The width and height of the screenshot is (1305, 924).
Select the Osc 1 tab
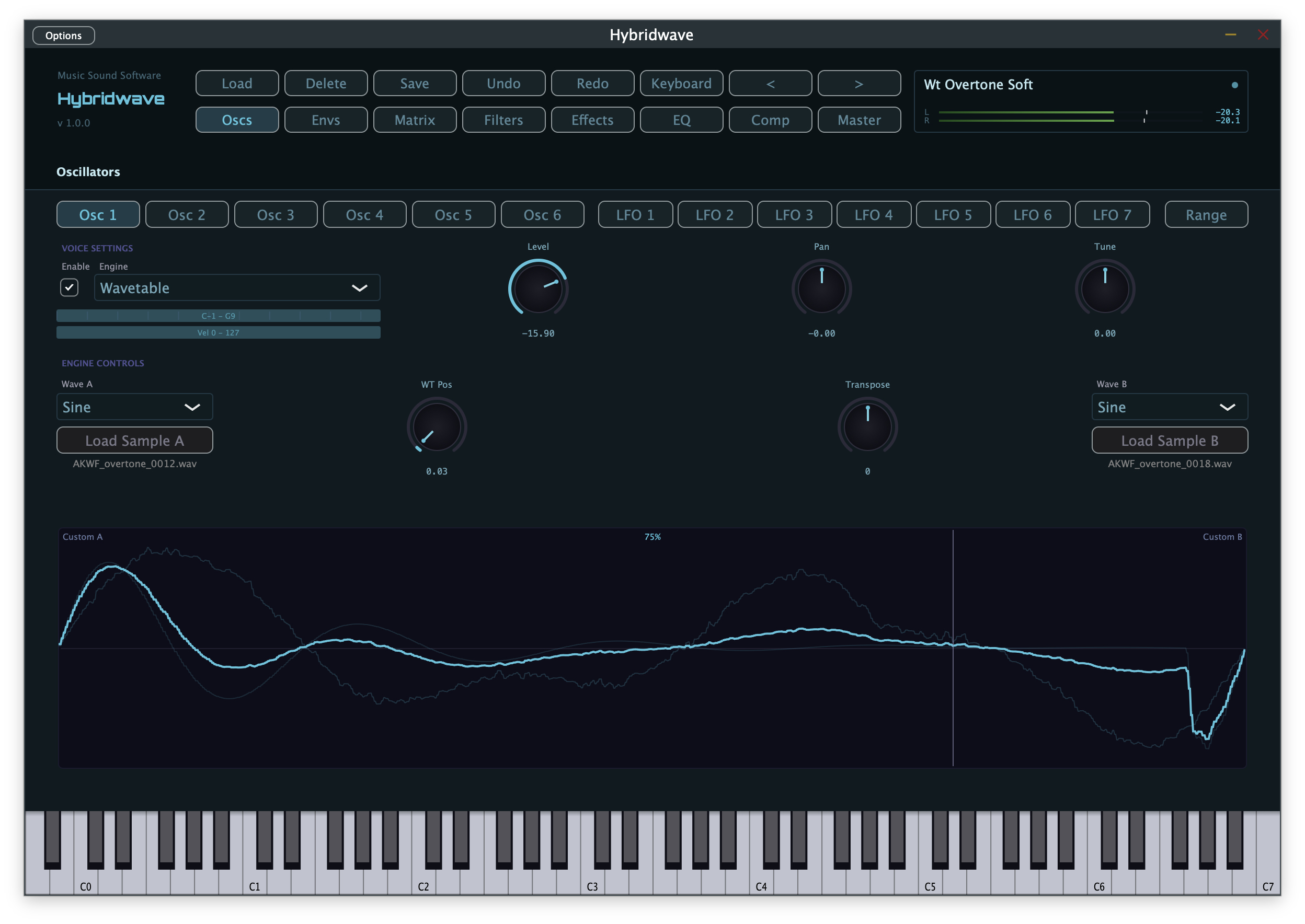[x=98, y=214]
